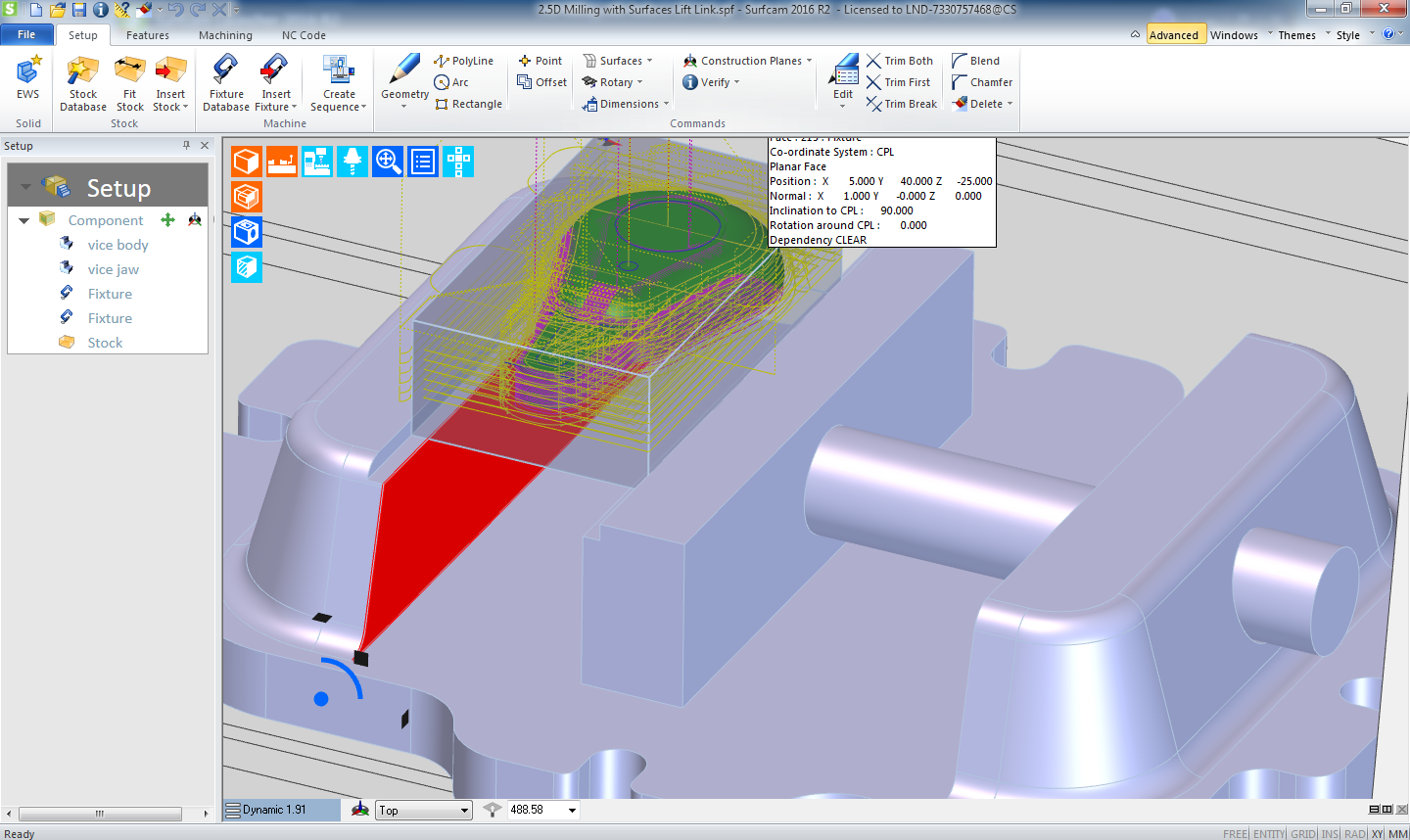Toggle RAD in status bar
The height and width of the screenshot is (840, 1410).
(1355, 833)
